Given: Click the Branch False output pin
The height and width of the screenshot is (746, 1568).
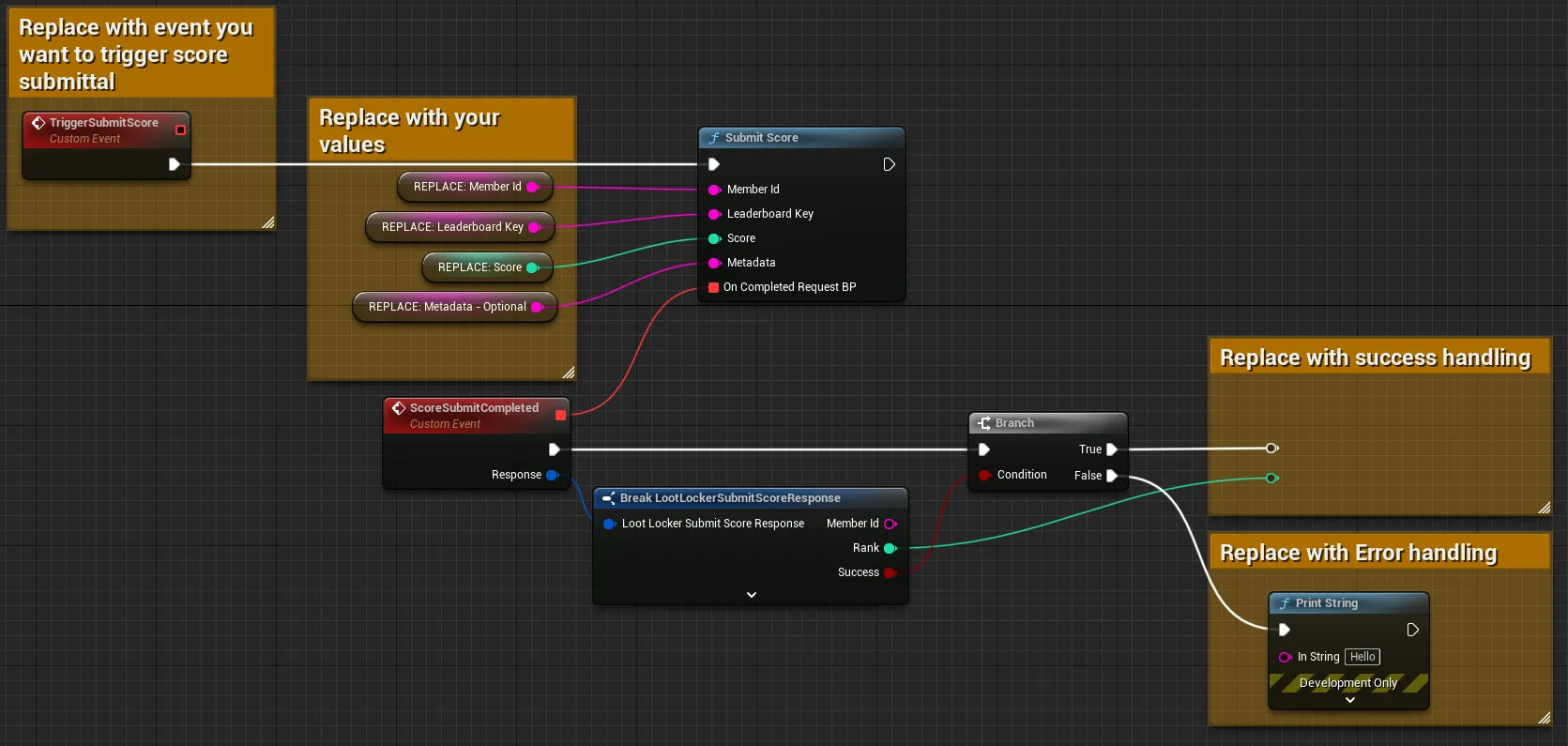Looking at the screenshot, I should coord(1112,476).
